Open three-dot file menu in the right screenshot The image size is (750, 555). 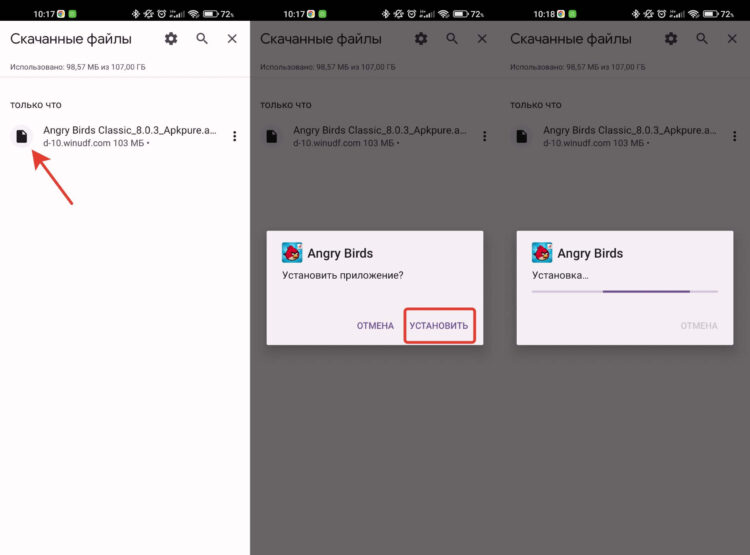coord(734,137)
